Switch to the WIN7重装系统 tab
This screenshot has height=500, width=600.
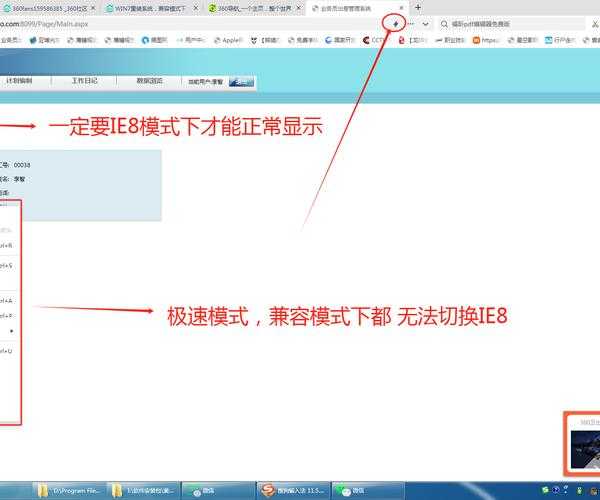coord(152,8)
